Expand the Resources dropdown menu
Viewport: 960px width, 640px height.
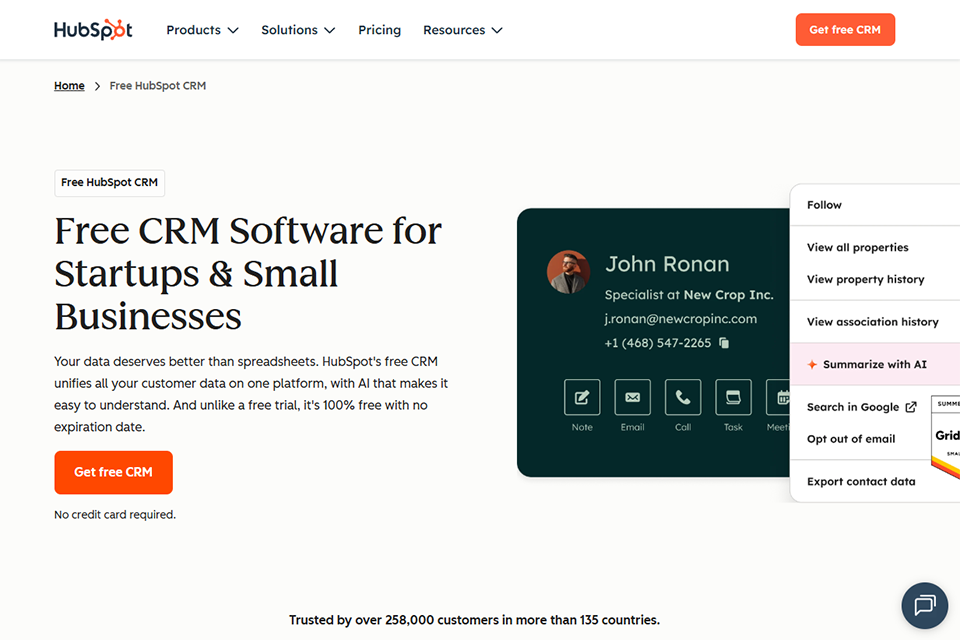pyautogui.click(x=462, y=30)
